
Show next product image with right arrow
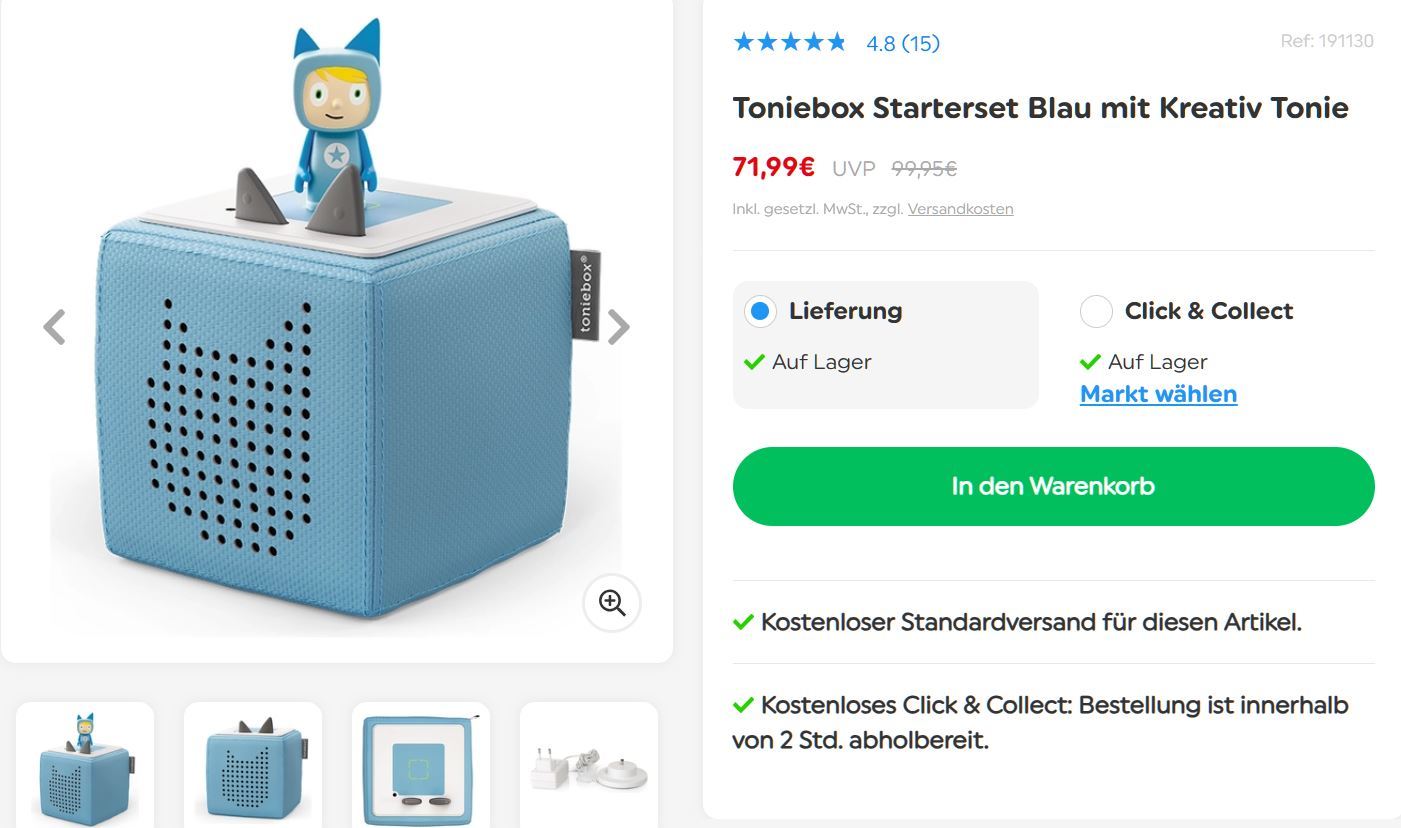click(x=619, y=326)
